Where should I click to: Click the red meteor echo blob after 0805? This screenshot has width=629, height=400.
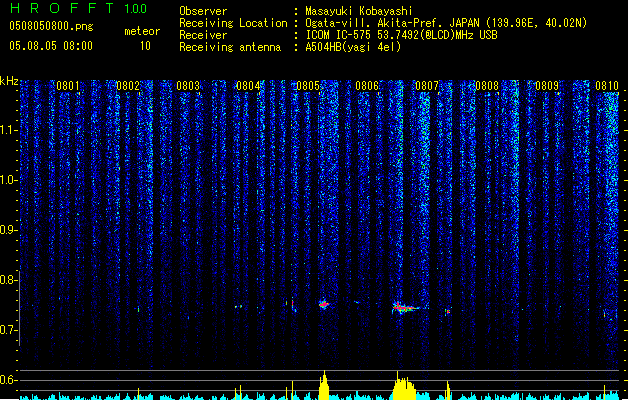click(x=324, y=305)
